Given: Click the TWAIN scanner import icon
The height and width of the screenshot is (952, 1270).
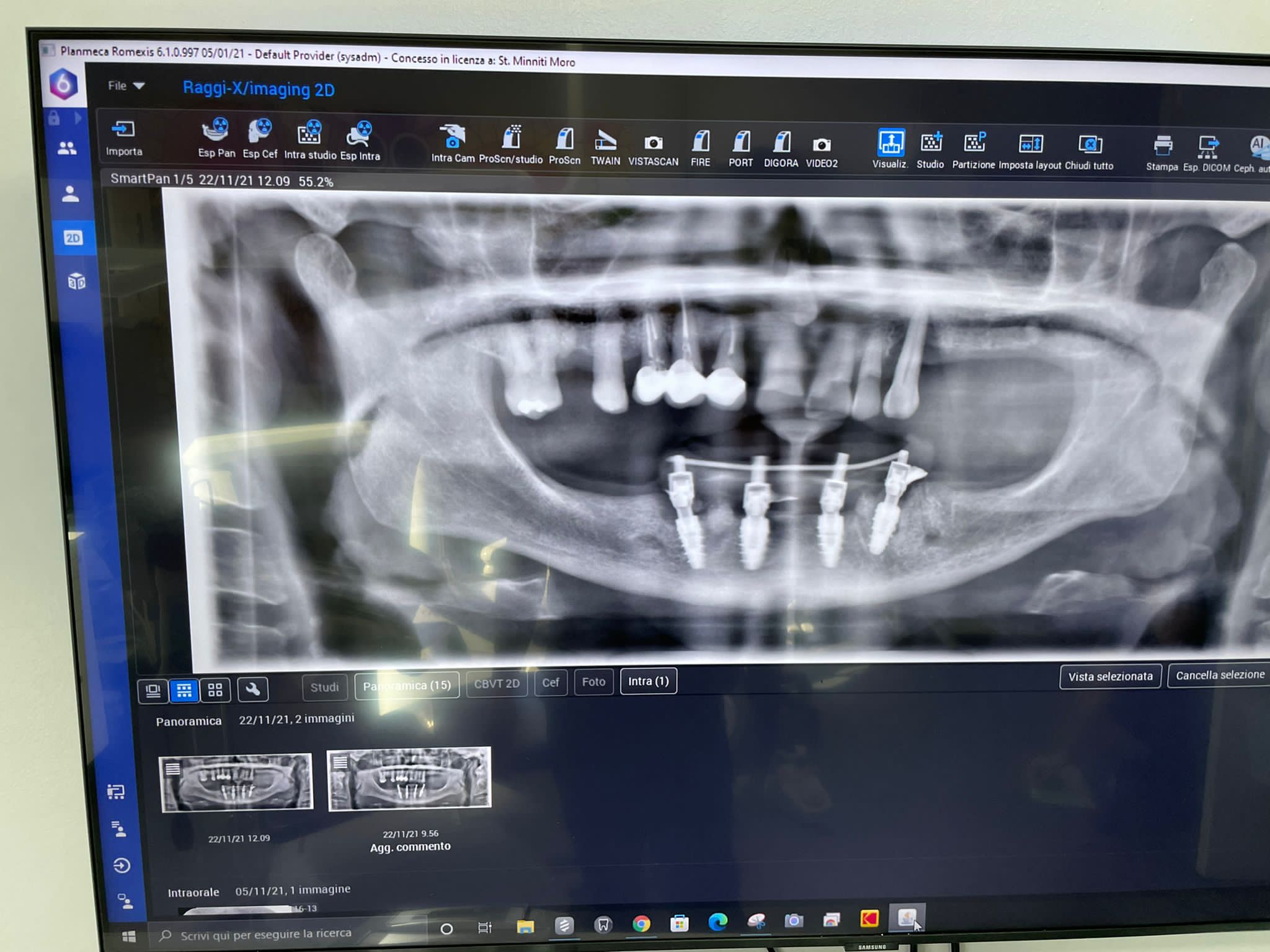Looking at the screenshot, I should click(x=605, y=141).
